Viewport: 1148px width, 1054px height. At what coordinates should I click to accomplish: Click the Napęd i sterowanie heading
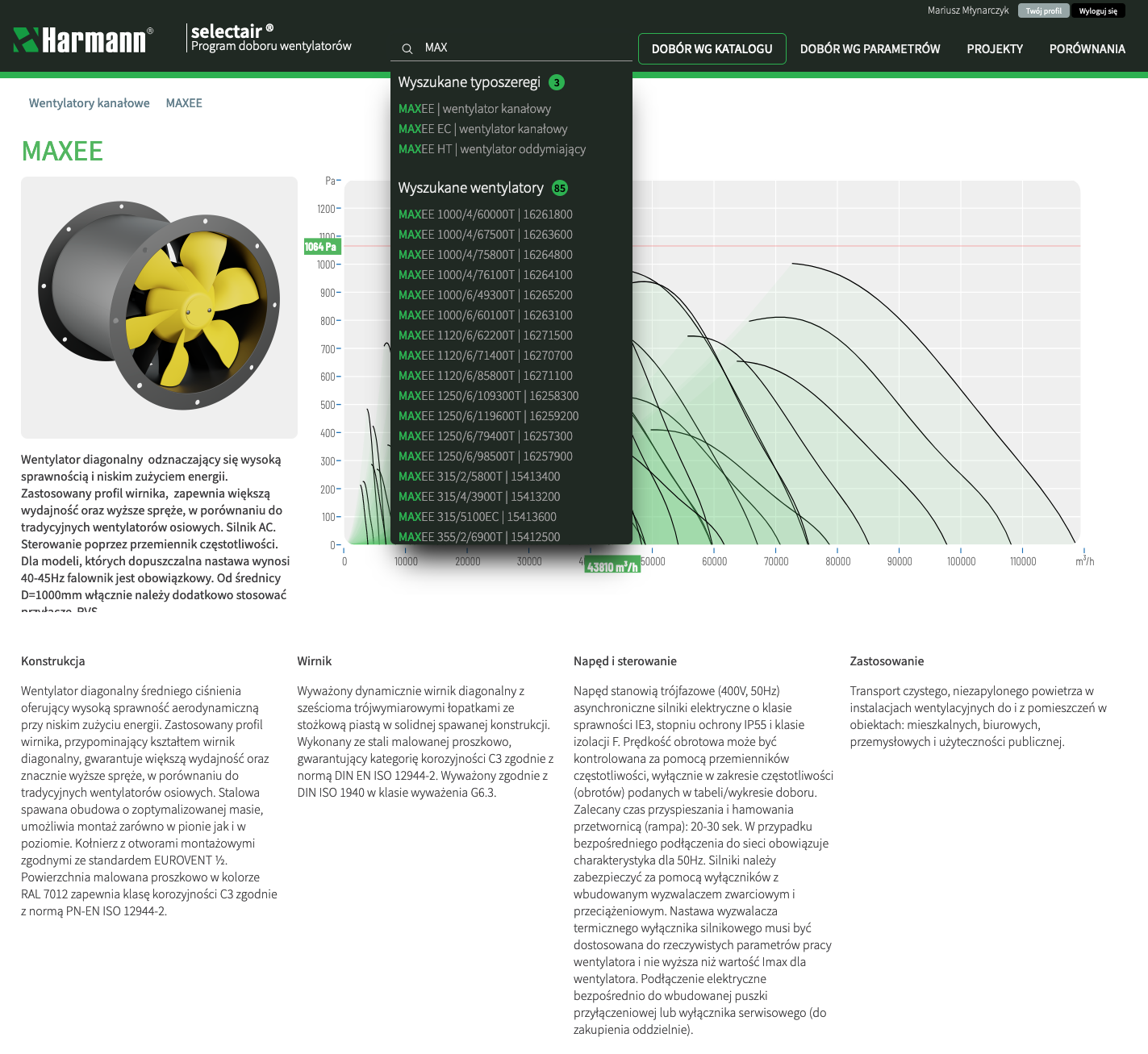(625, 661)
